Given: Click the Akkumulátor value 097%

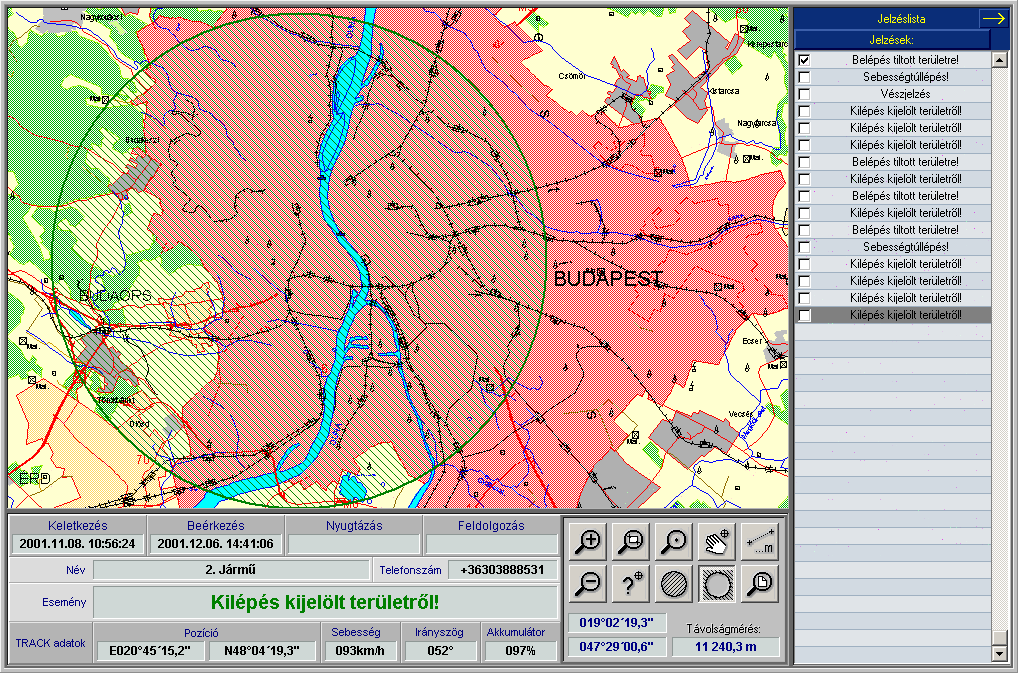Looking at the screenshot, I should [x=520, y=651].
